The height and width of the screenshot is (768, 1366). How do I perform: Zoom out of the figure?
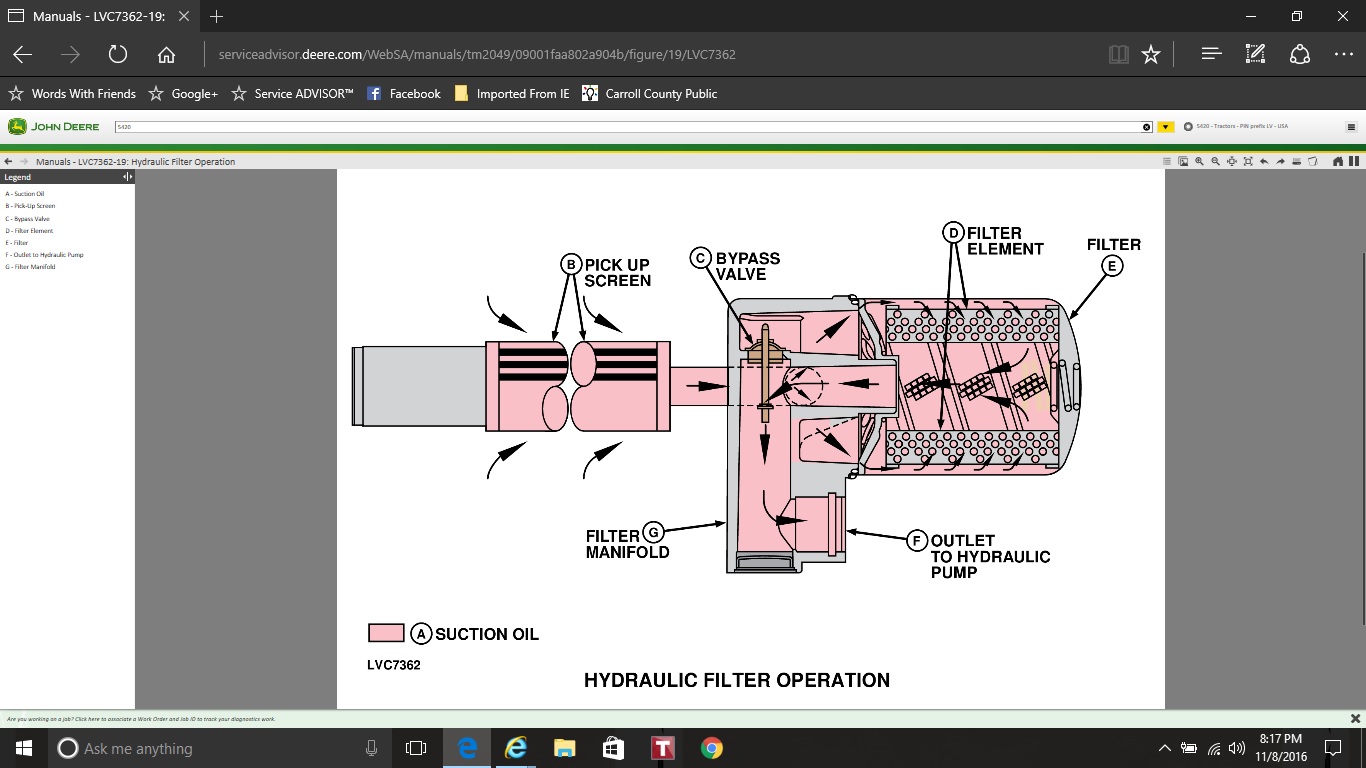click(1216, 161)
